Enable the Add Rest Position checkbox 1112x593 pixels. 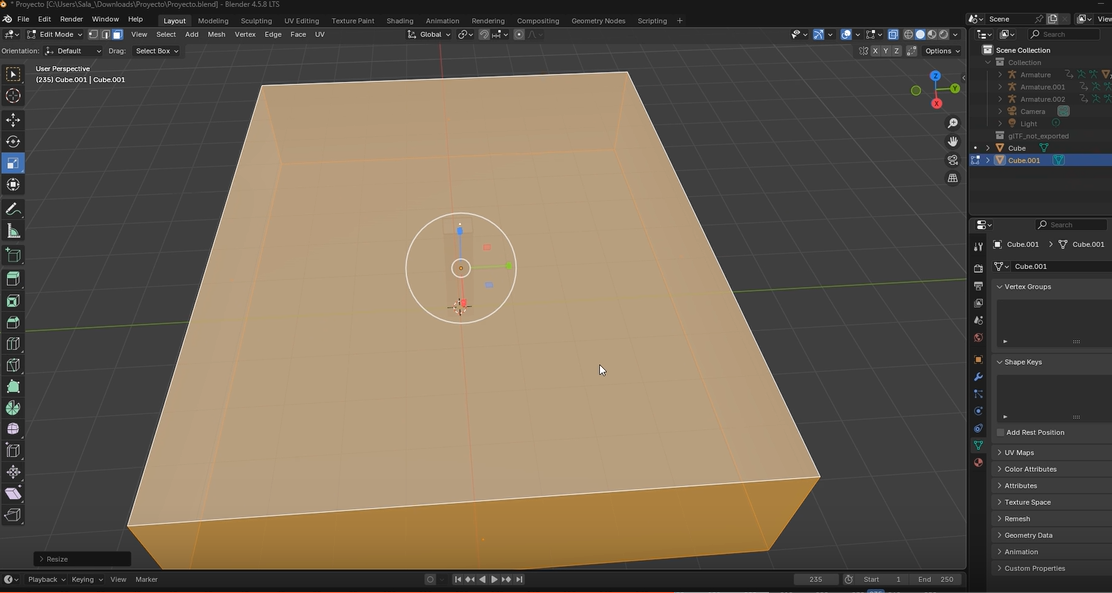(1000, 432)
